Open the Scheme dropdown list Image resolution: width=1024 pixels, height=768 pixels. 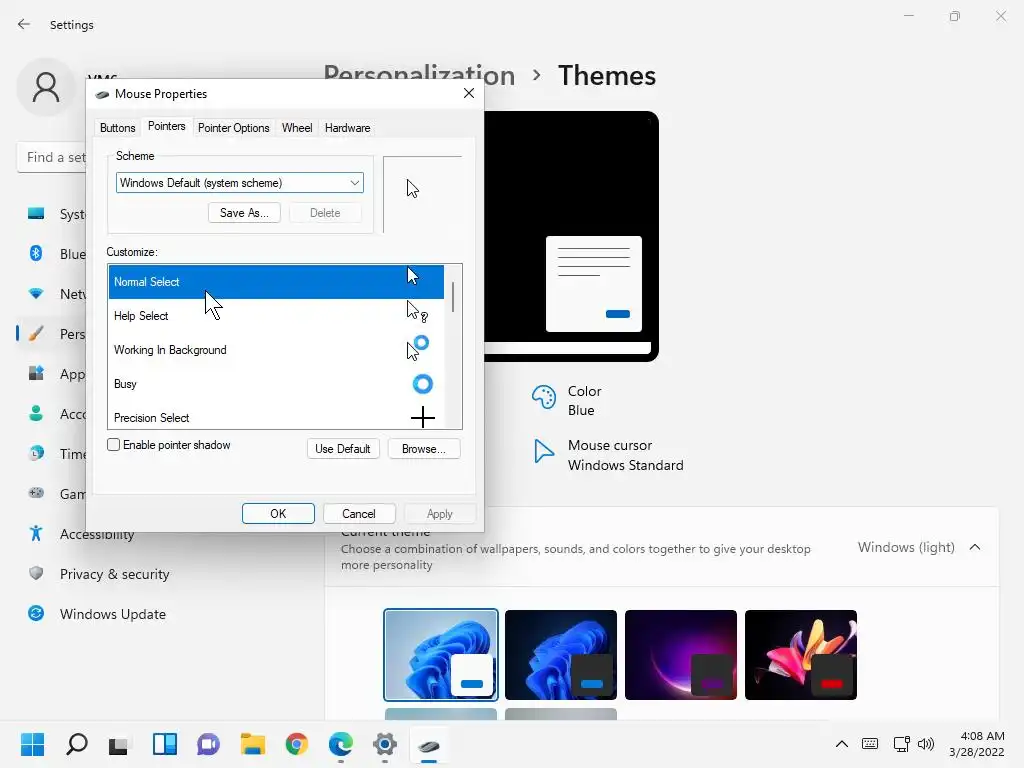tap(240, 183)
